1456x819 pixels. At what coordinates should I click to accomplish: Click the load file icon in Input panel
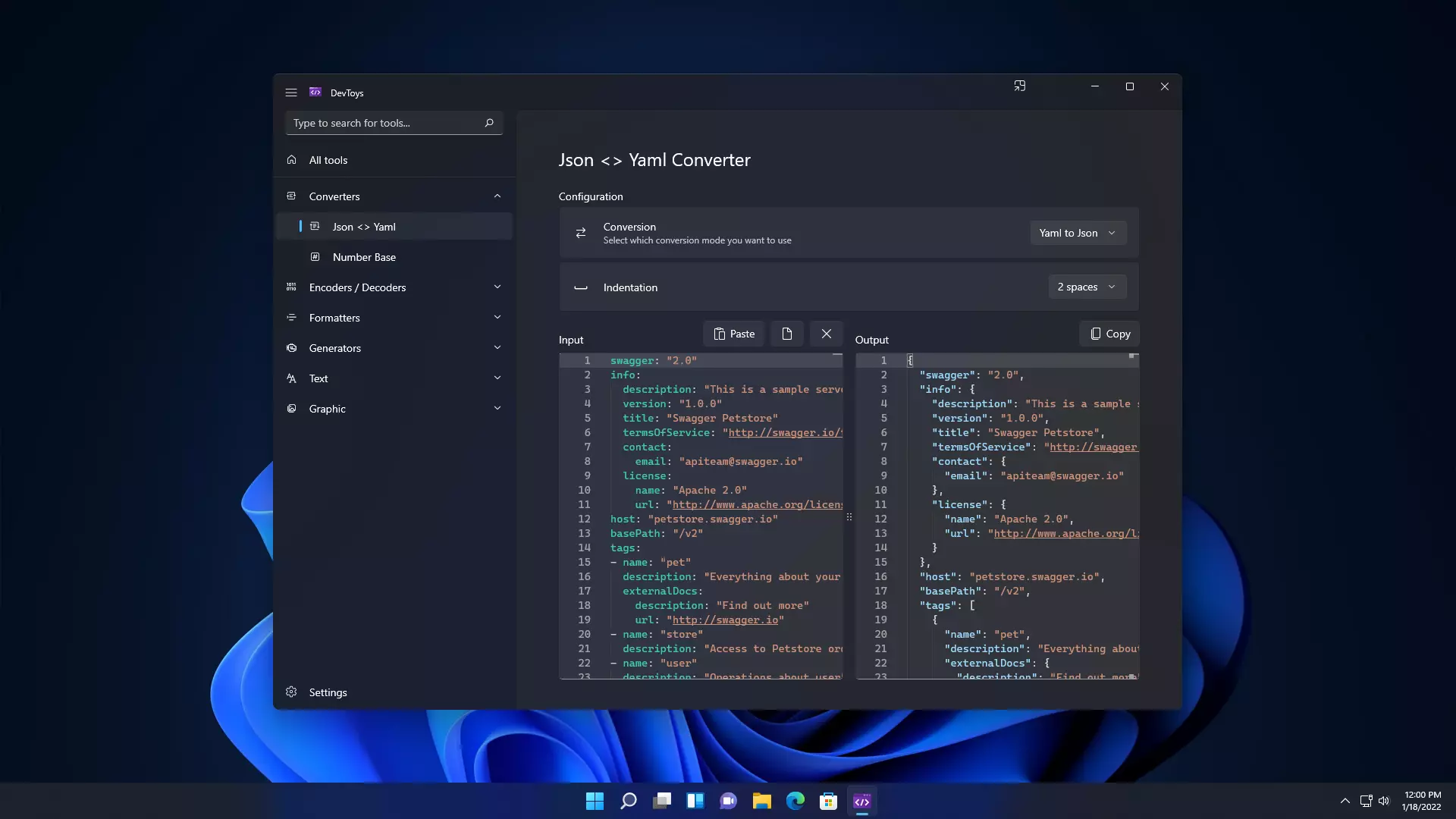click(786, 333)
